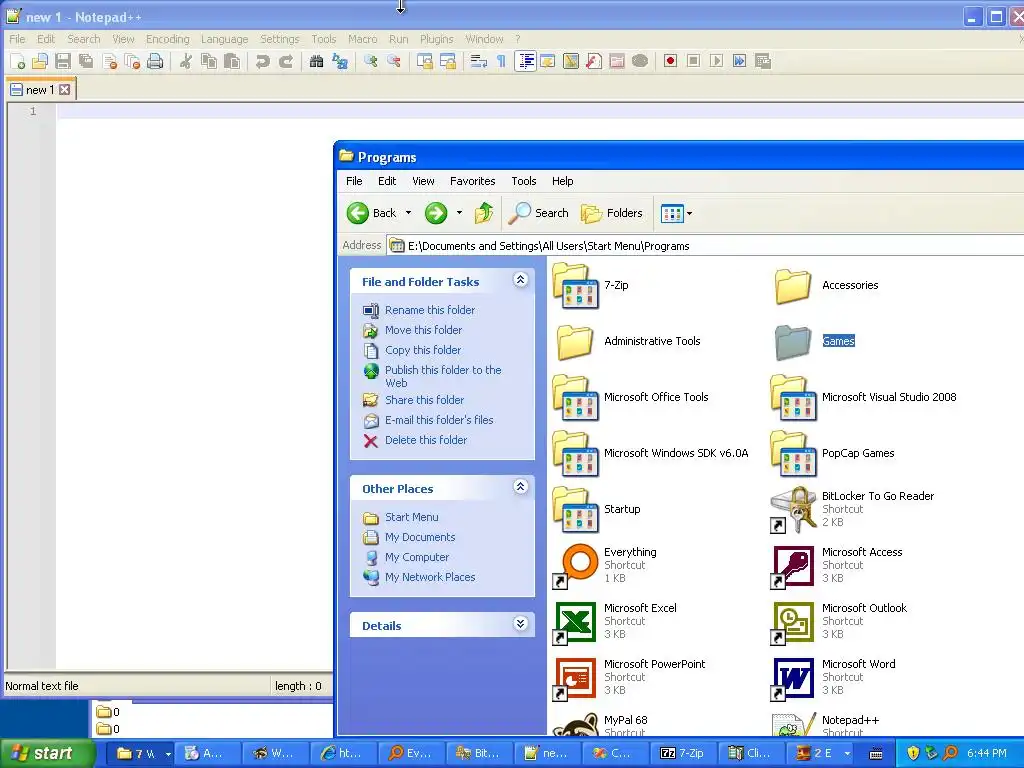Toggle Word Wrap in Notepad++ toolbar
The width and height of the screenshot is (1024, 768).
pyautogui.click(x=479, y=61)
